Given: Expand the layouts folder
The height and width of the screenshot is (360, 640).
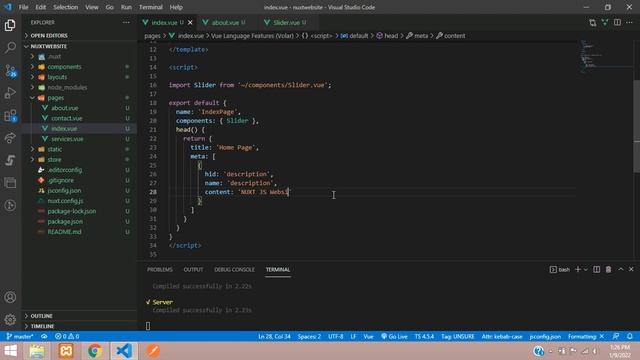Looking at the screenshot, I should (x=57, y=77).
